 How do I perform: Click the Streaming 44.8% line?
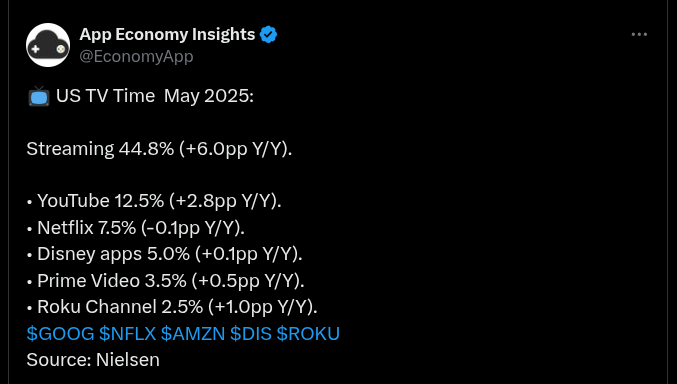point(159,149)
